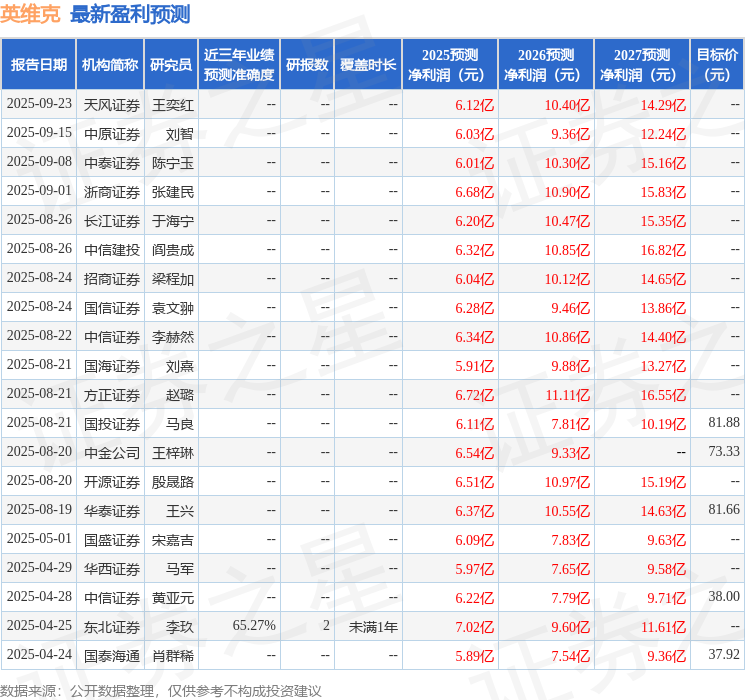Click the 最新盈利预测 heading text
The height and width of the screenshot is (700, 745).
pyautogui.click(x=130, y=14)
